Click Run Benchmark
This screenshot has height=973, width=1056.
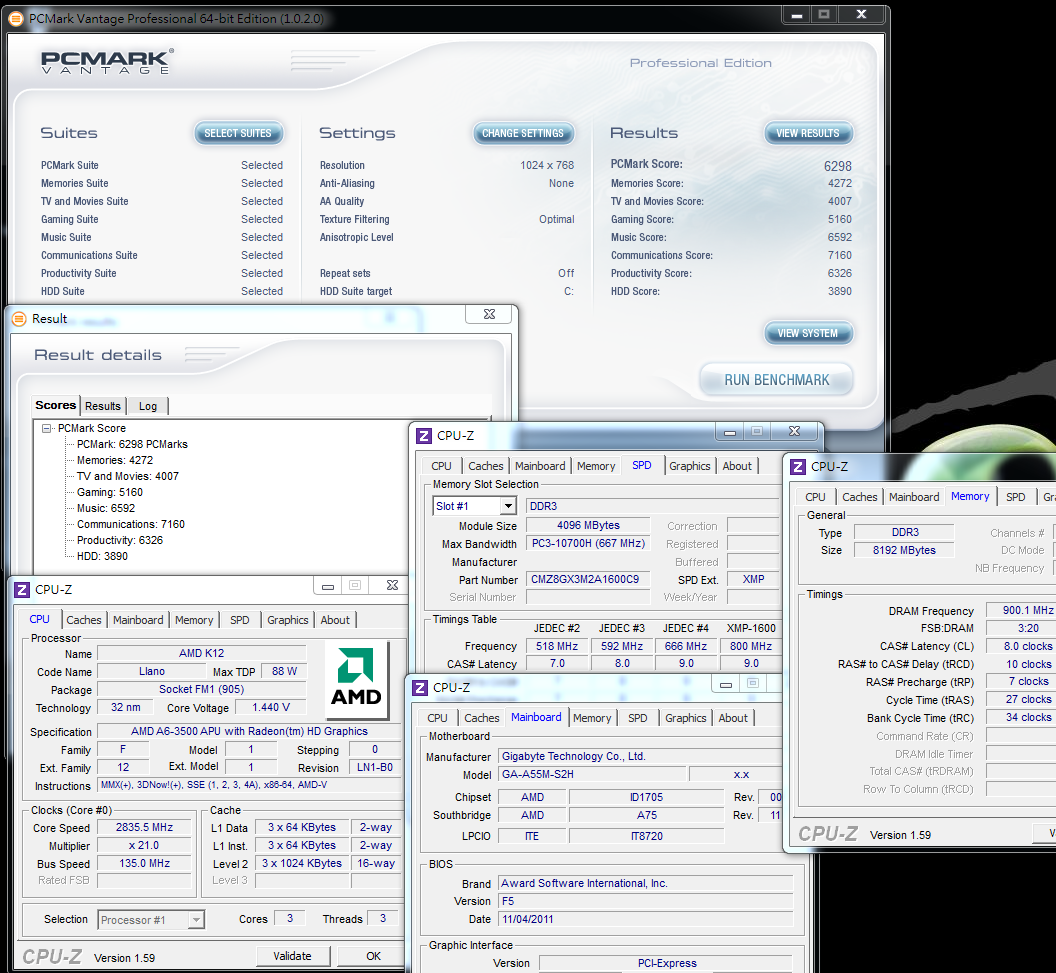[777, 380]
